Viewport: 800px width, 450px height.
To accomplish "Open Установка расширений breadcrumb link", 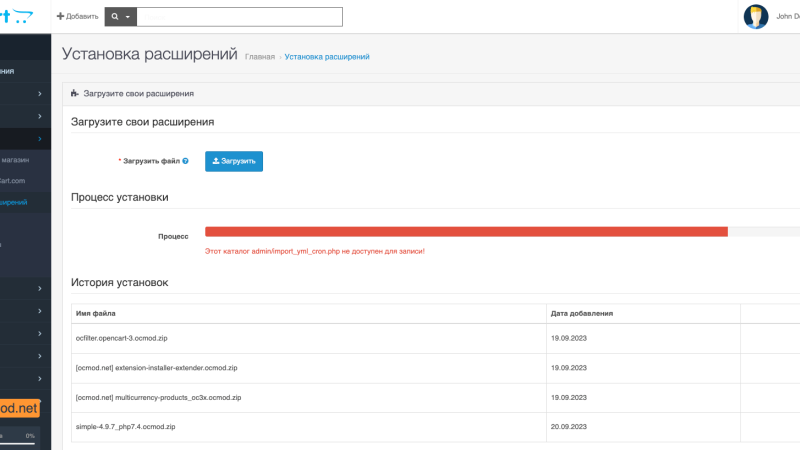I will tap(327, 57).
